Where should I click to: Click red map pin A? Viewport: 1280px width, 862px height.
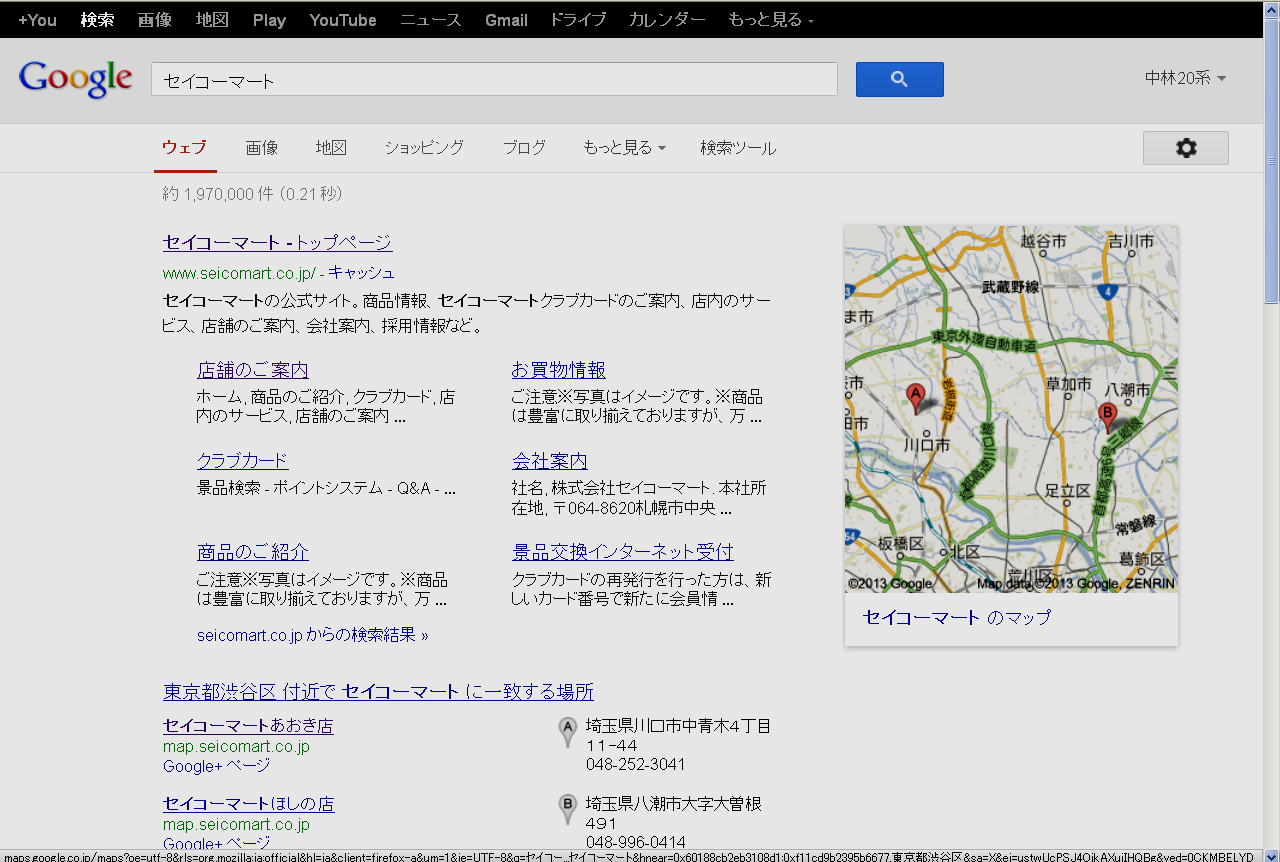tap(915, 398)
